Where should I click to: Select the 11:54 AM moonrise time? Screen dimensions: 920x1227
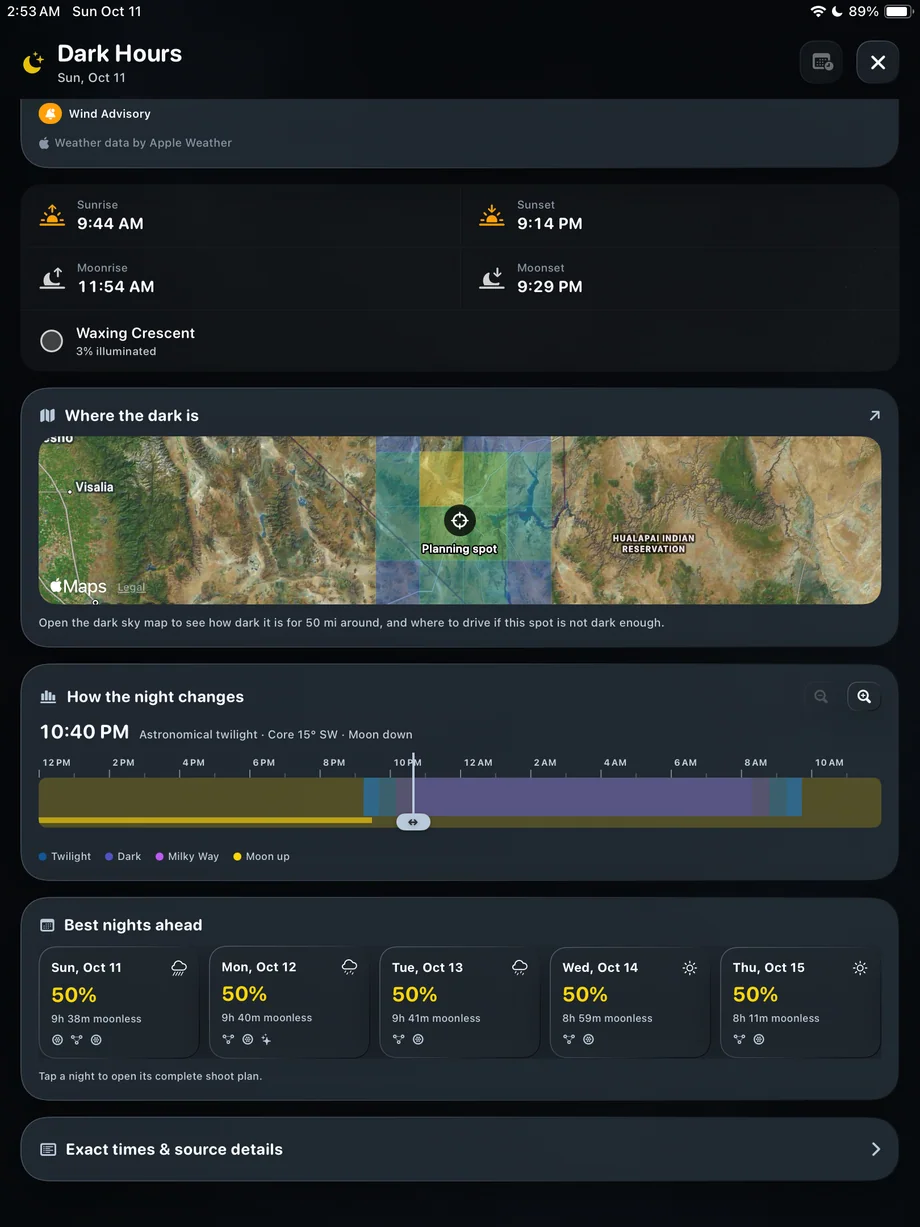[x=116, y=287]
